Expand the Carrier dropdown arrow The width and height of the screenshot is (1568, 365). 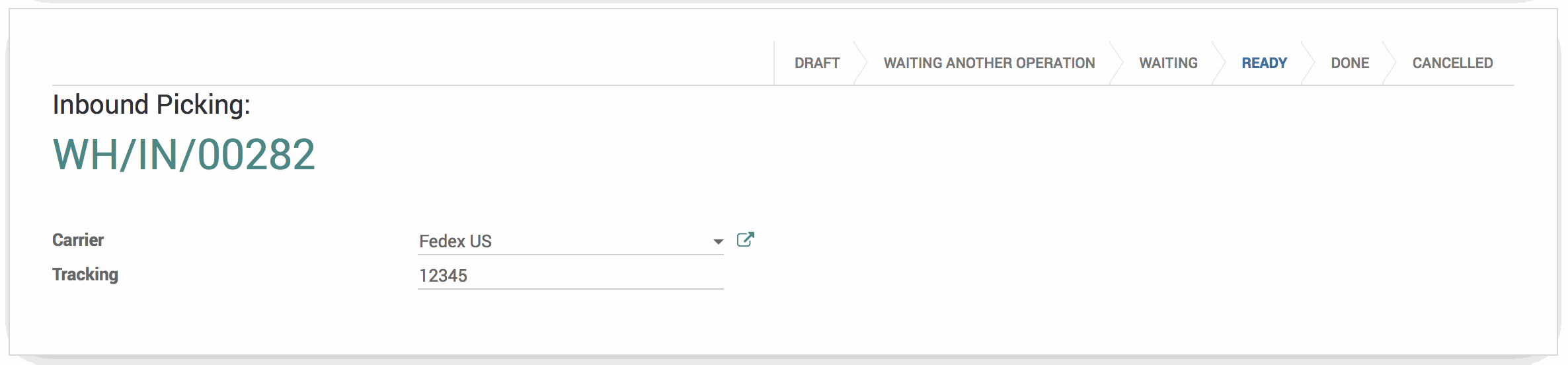click(718, 242)
